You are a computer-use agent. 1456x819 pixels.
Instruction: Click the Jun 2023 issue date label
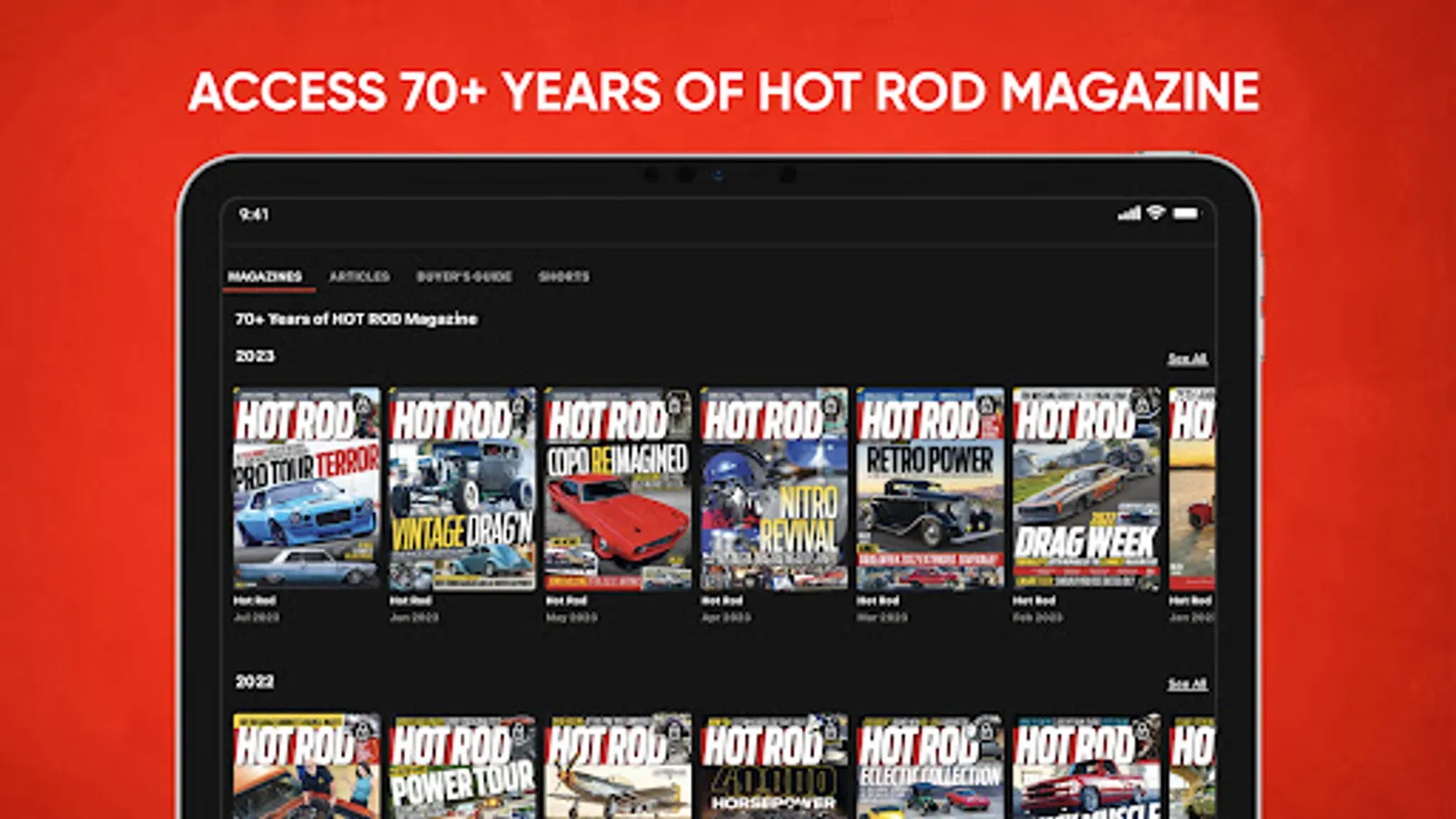tap(414, 617)
